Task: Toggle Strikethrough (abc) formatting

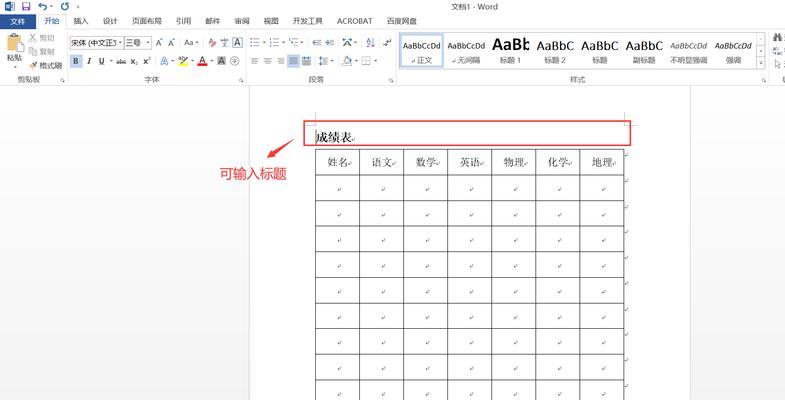Action: [121, 61]
